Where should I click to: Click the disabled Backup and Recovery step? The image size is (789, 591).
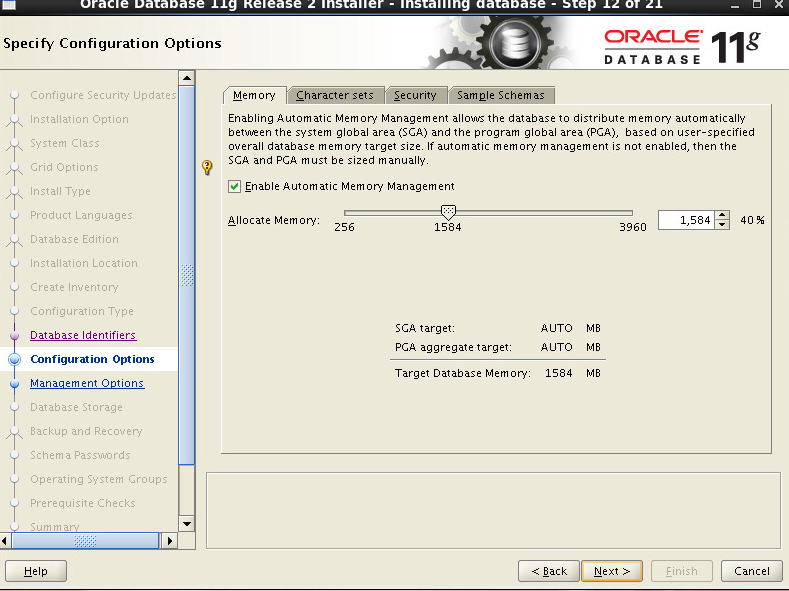click(x=86, y=431)
